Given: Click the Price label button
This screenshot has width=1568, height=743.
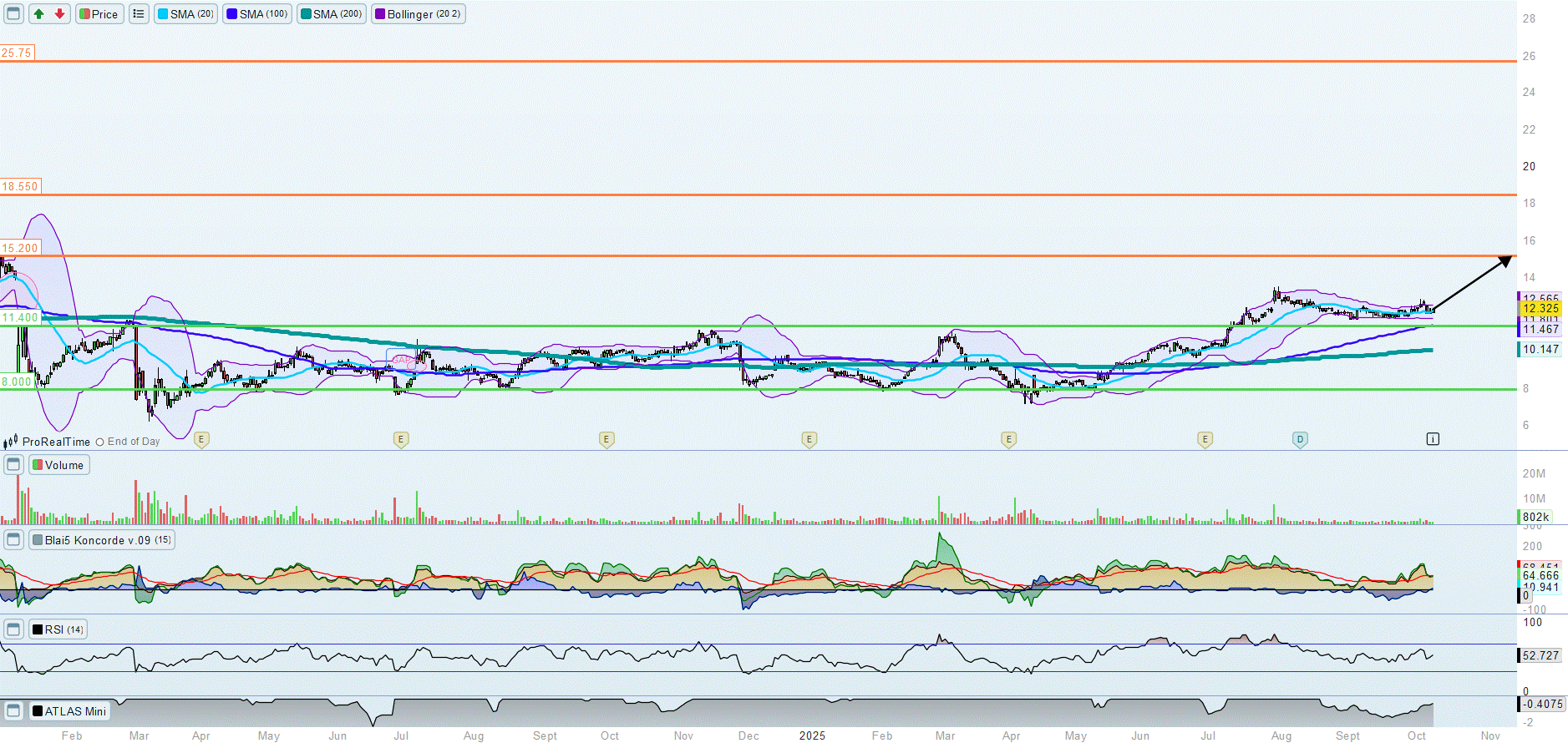Looking at the screenshot, I should [99, 14].
